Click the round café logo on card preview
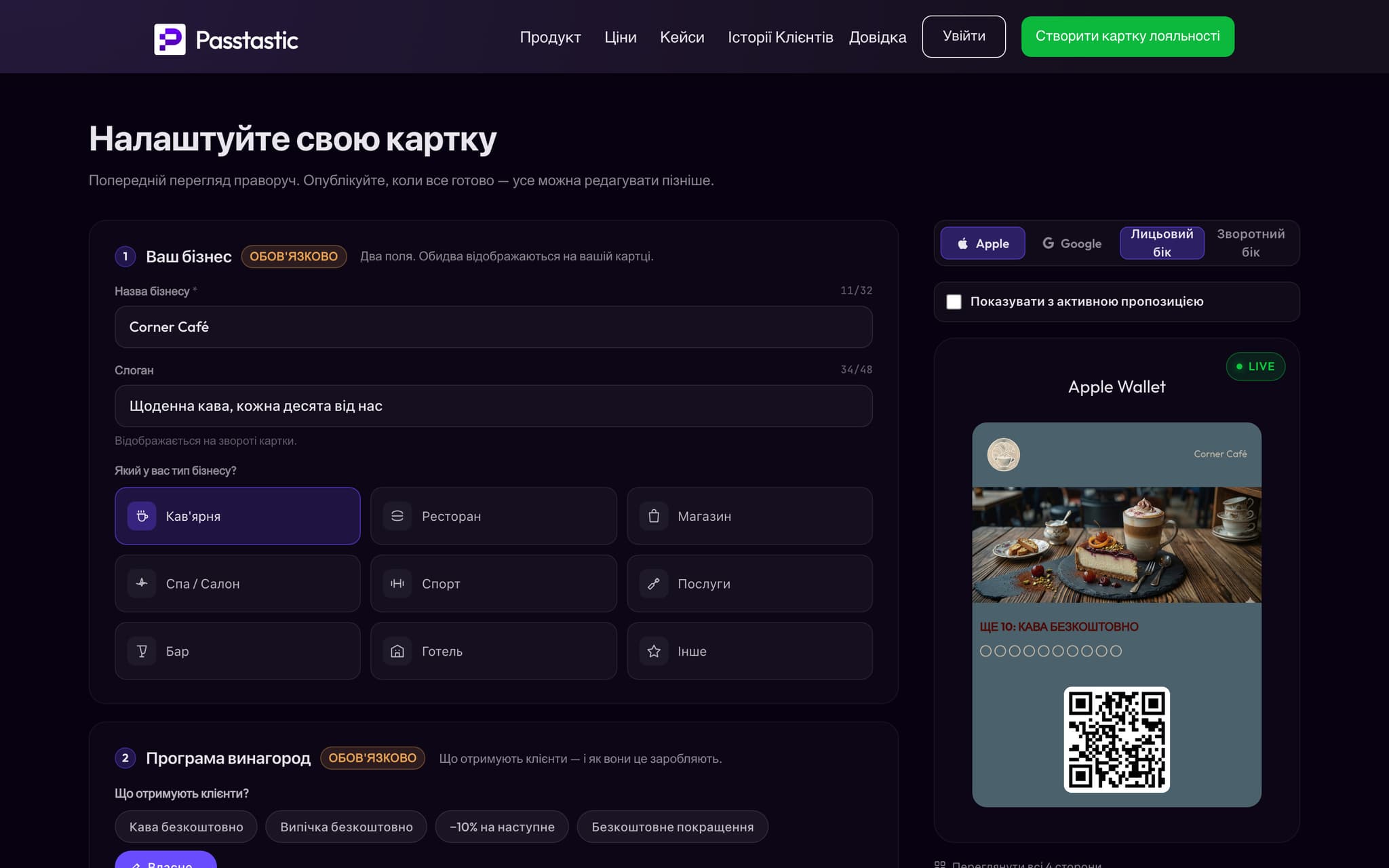This screenshot has height=868, width=1389. coord(1003,454)
